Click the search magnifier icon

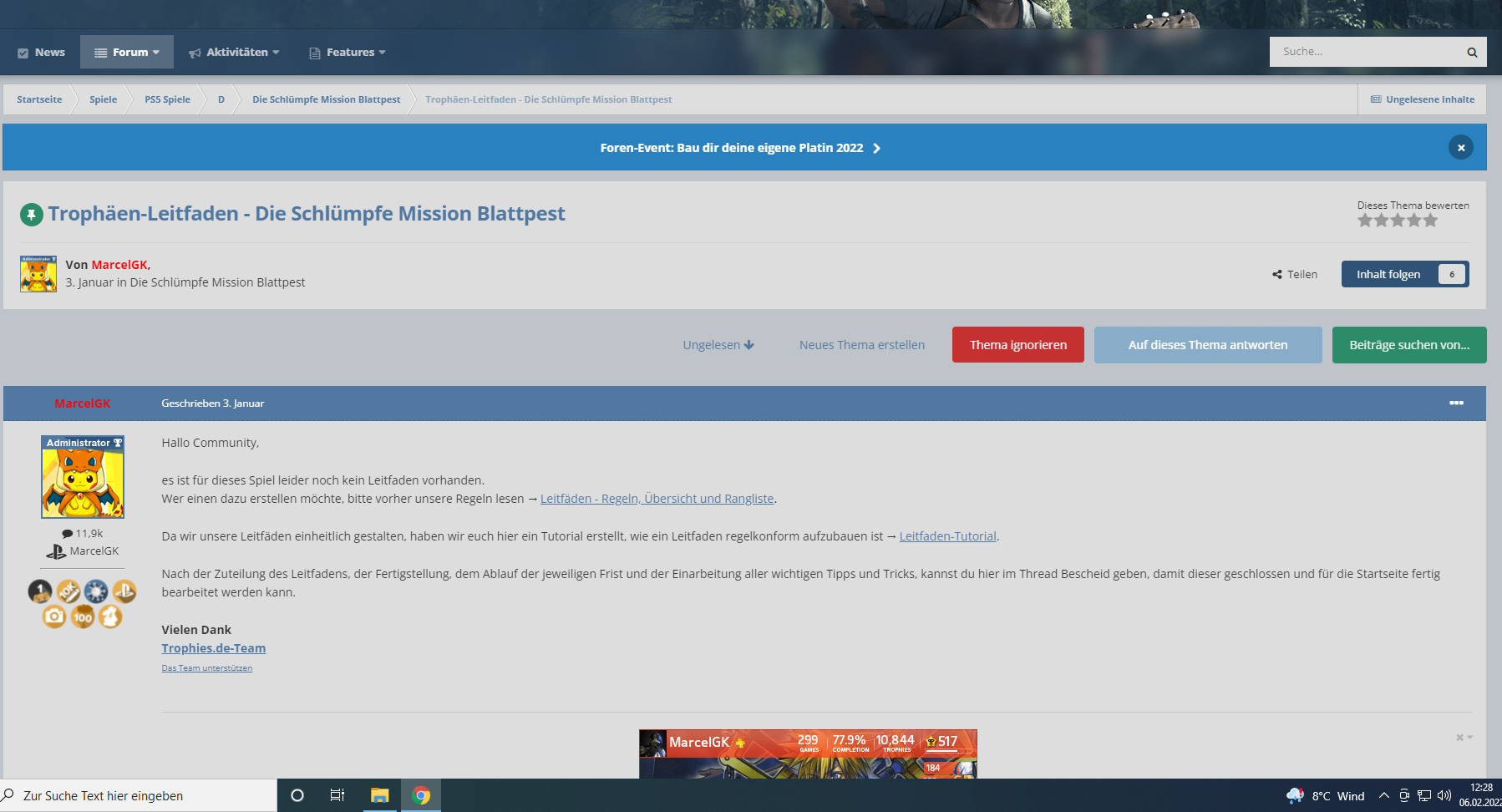tap(1472, 52)
